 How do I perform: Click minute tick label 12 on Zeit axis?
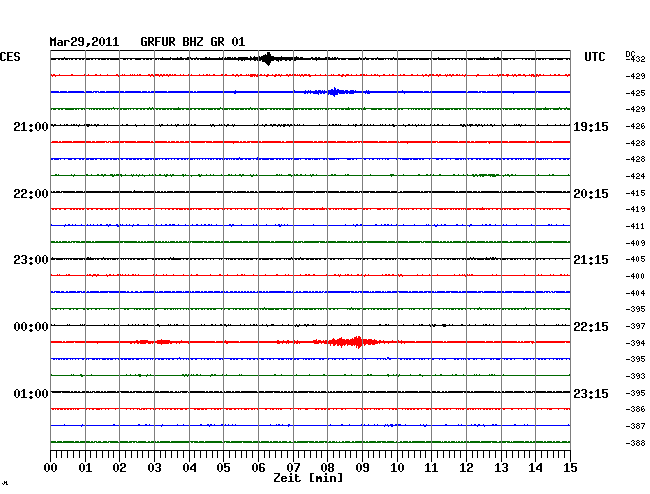click(x=466, y=468)
